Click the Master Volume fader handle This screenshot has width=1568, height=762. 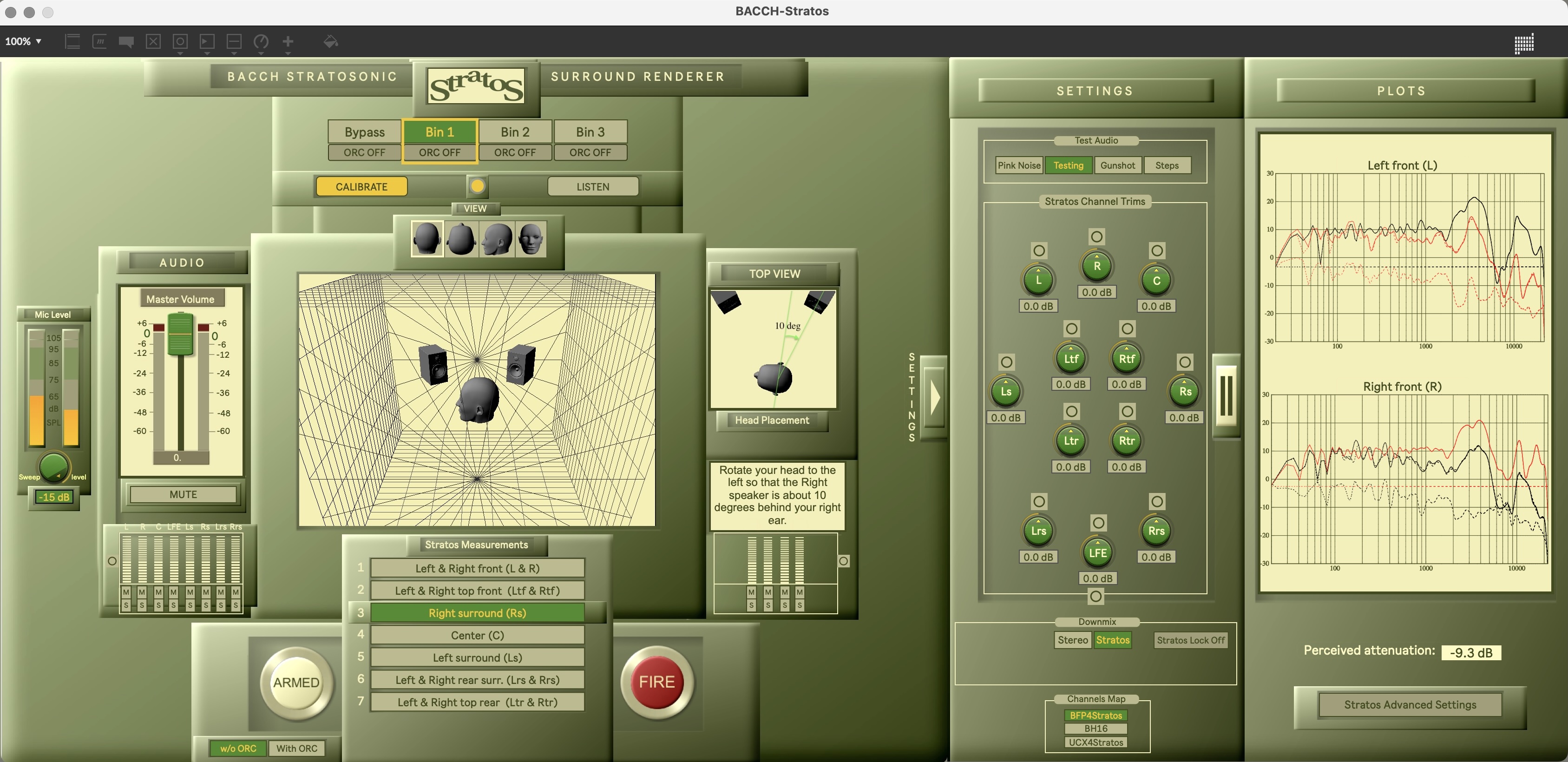(180, 334)
